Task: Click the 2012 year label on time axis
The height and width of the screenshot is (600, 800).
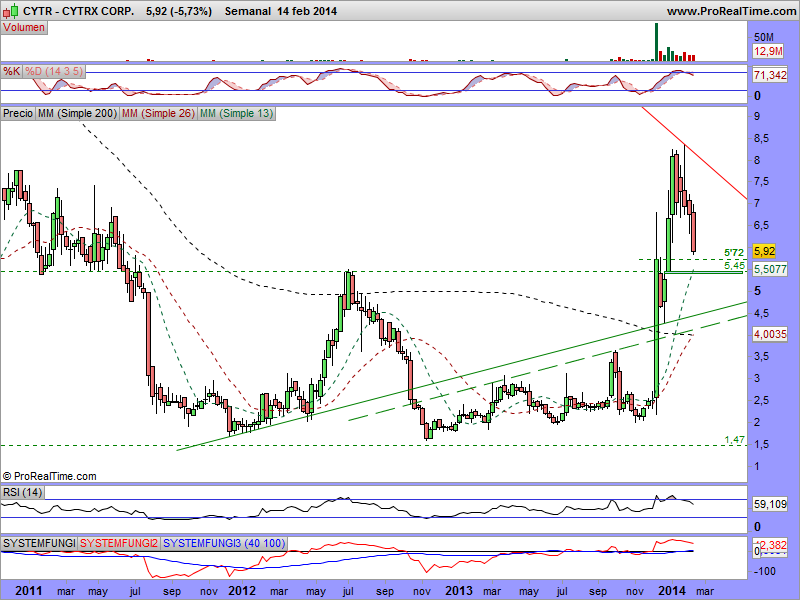Action: 241,590
